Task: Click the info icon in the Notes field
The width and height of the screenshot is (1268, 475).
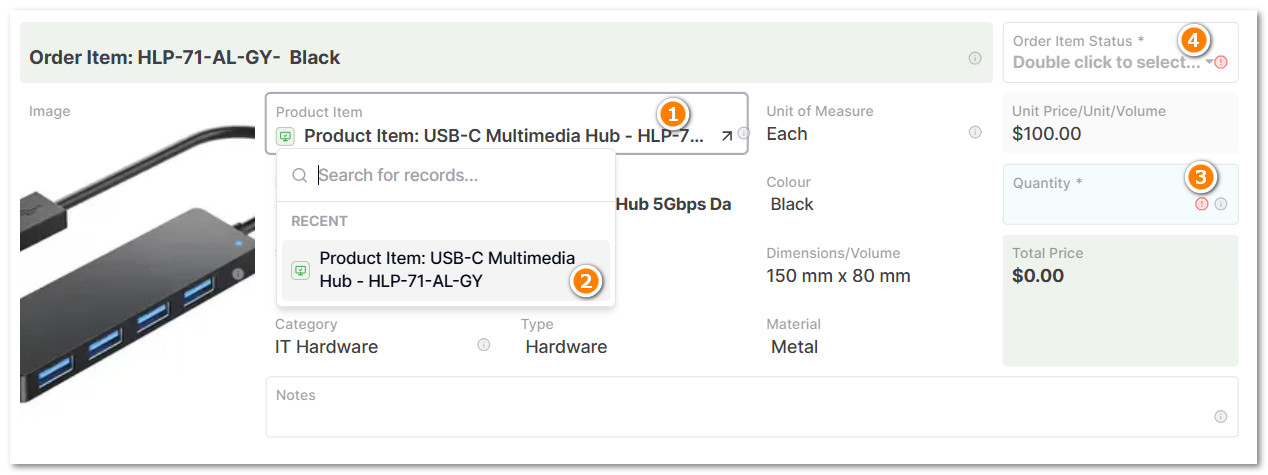Action: 1220,417
